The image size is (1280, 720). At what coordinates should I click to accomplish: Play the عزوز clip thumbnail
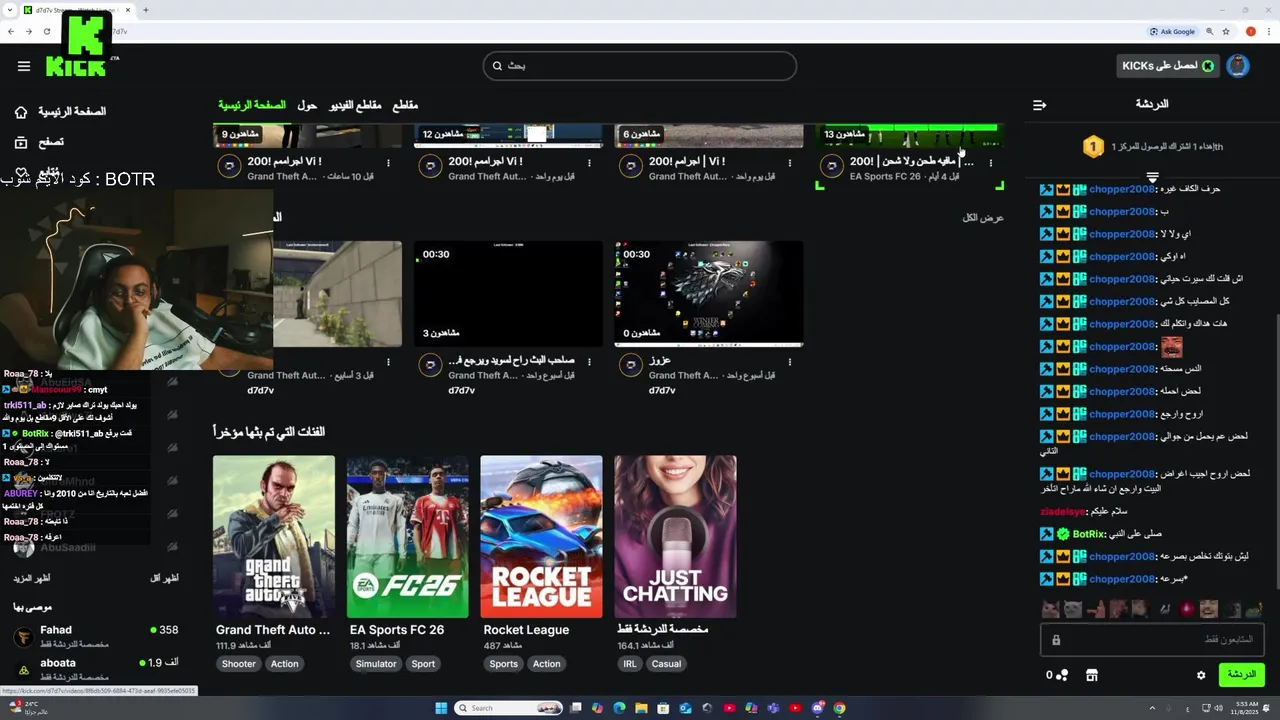pos(709,294)
